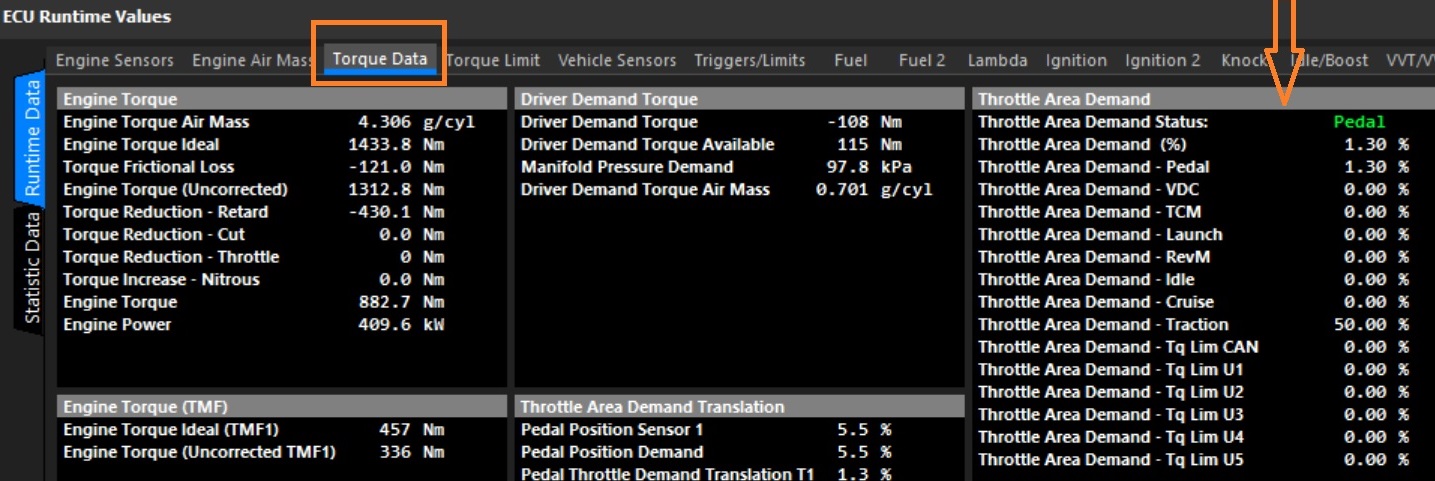The height and width of the screenshot is (481, 1435).
Task: Click the Throttle Area Demand Status Pedal value
Action: coord(1359,122)
